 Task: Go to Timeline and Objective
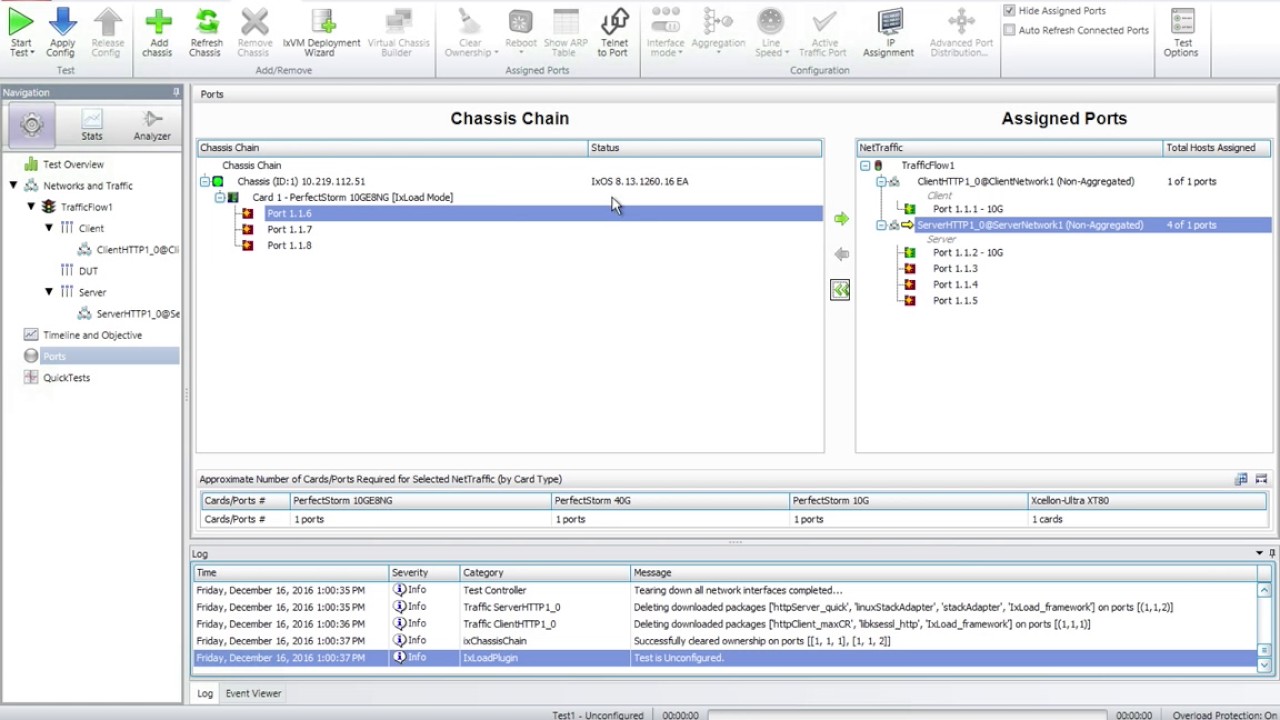pos(92,335)
